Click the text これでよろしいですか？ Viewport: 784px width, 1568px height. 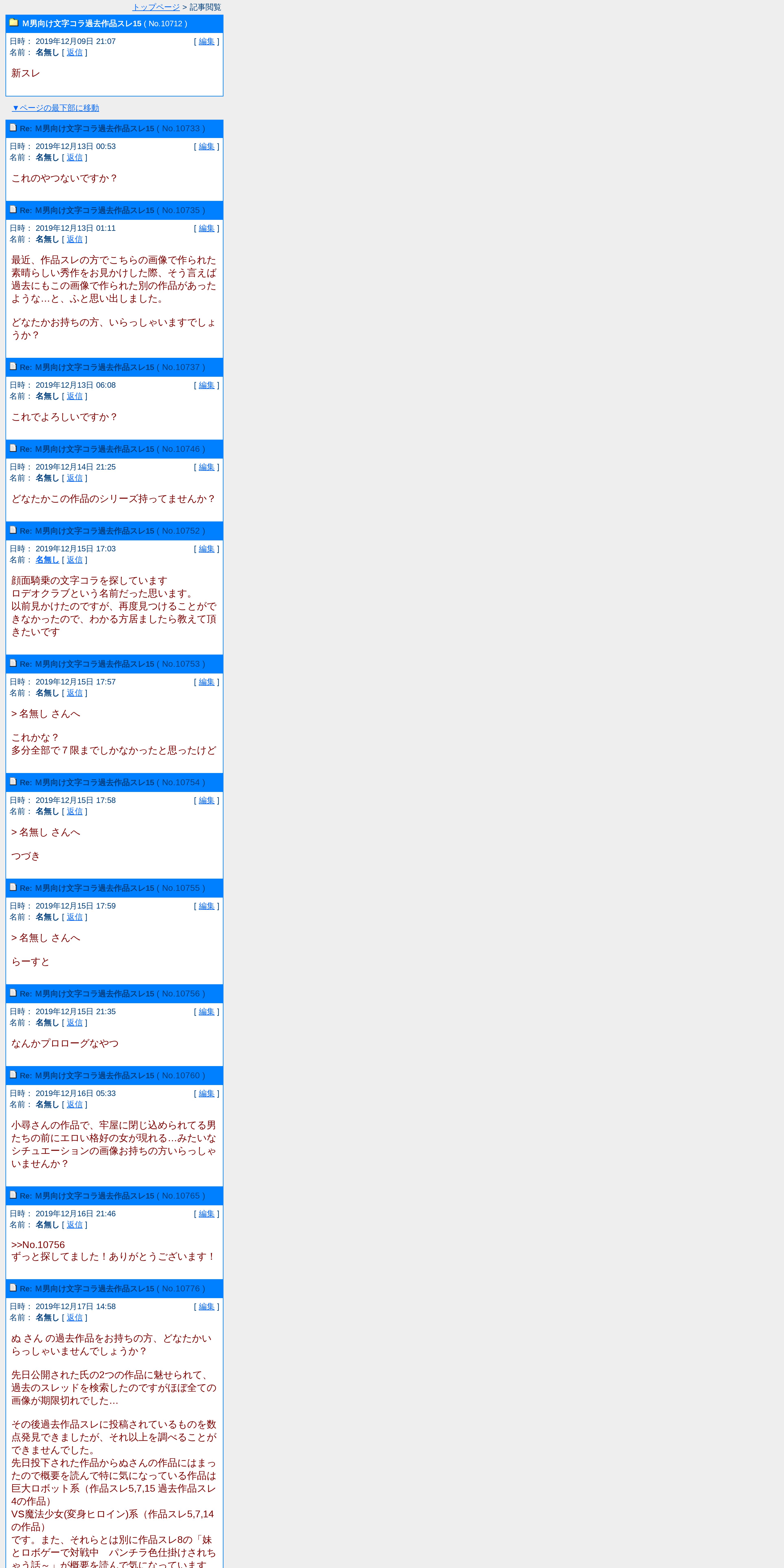(65, 417)
